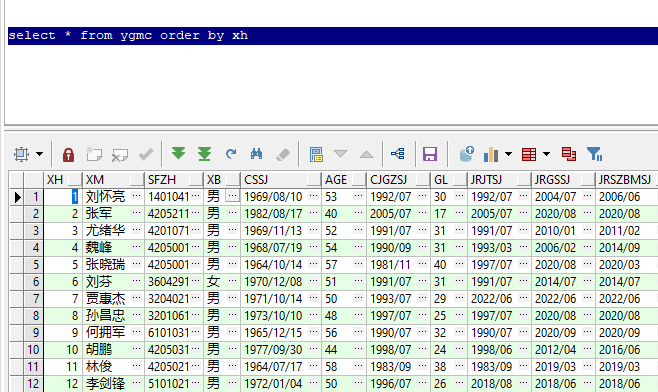This screenshot has height=392, width=658.
Task: Refresh results with the blue curved-arrow icon
Action: pyautogui.click(x=231, y=154)
